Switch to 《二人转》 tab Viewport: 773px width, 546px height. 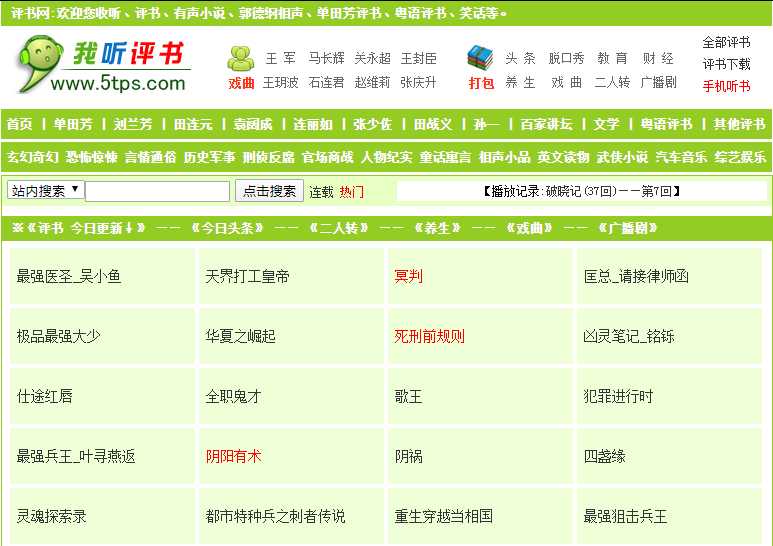[339, 228]
